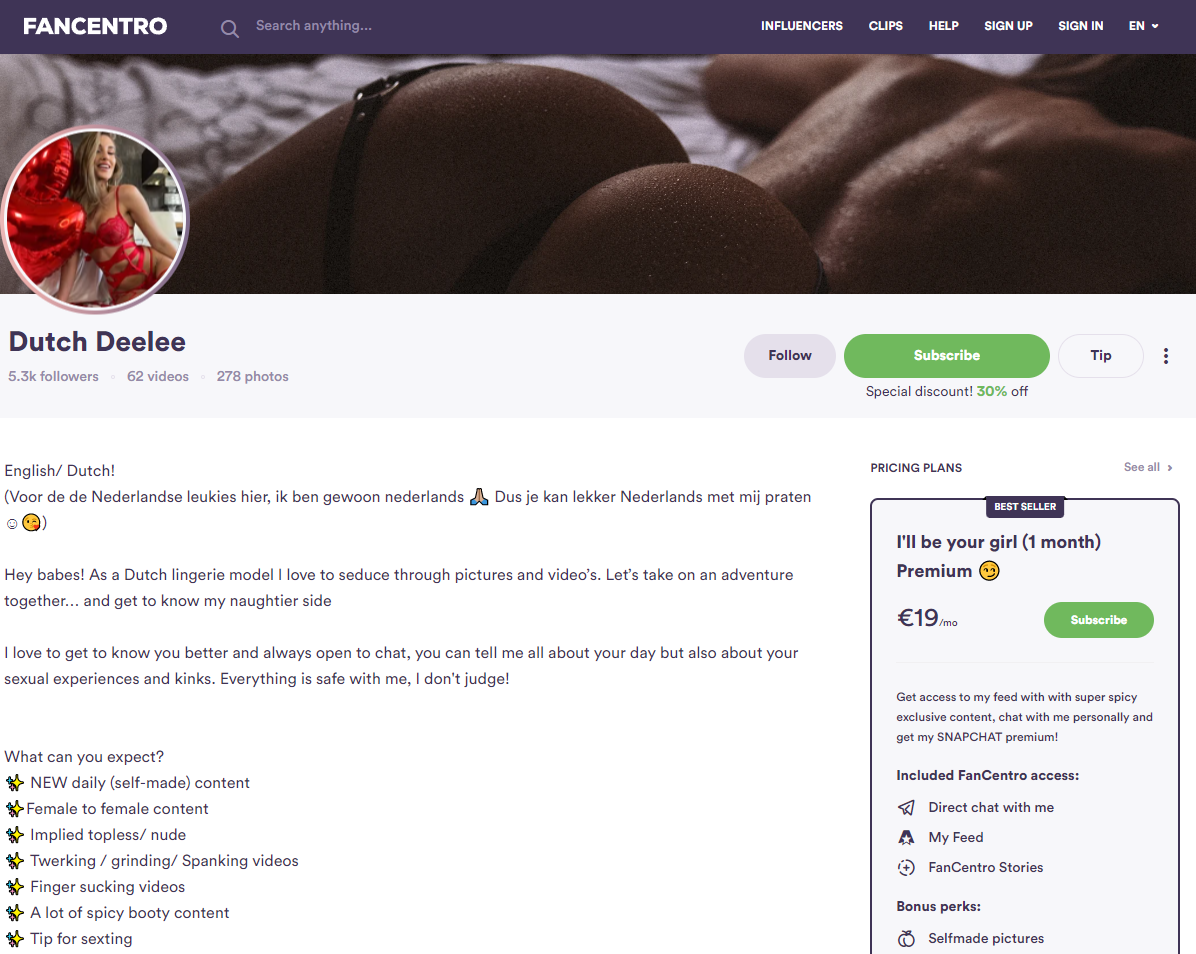Viewport: 1196px width, 954px height.
Task: Open the Influencers menu item
Action: pos(802,26)
